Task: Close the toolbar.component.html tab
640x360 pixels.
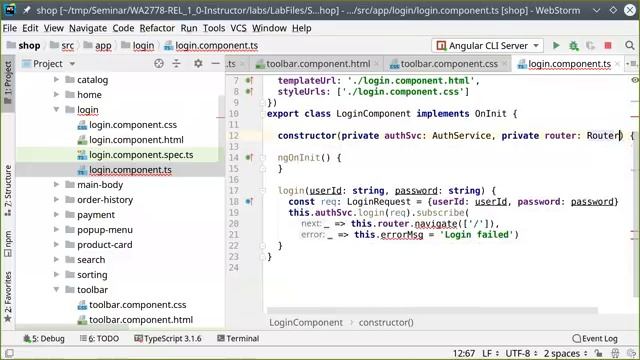Action: click(376, 64)
